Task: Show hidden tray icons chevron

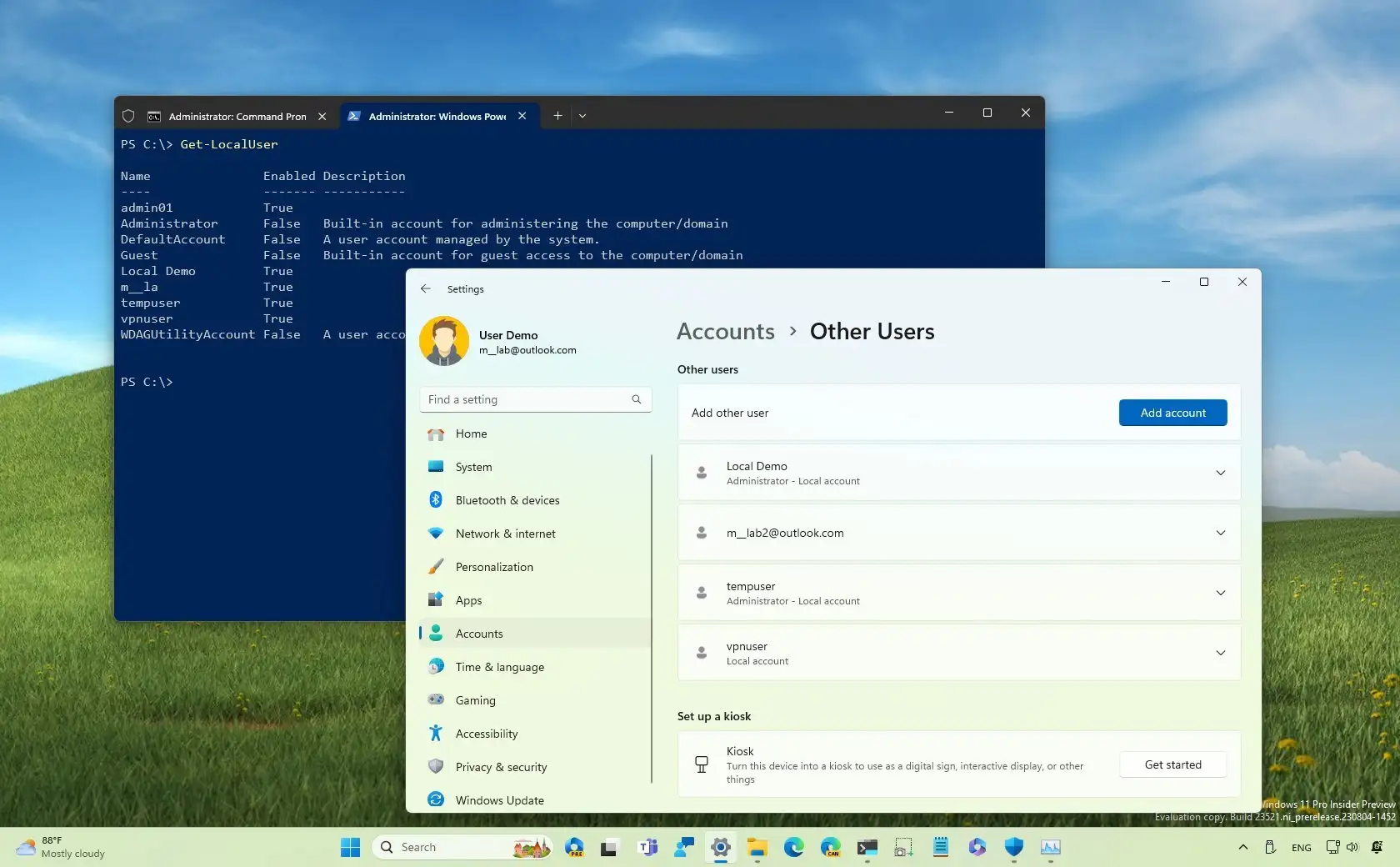Action: [x=1243, y=847]
